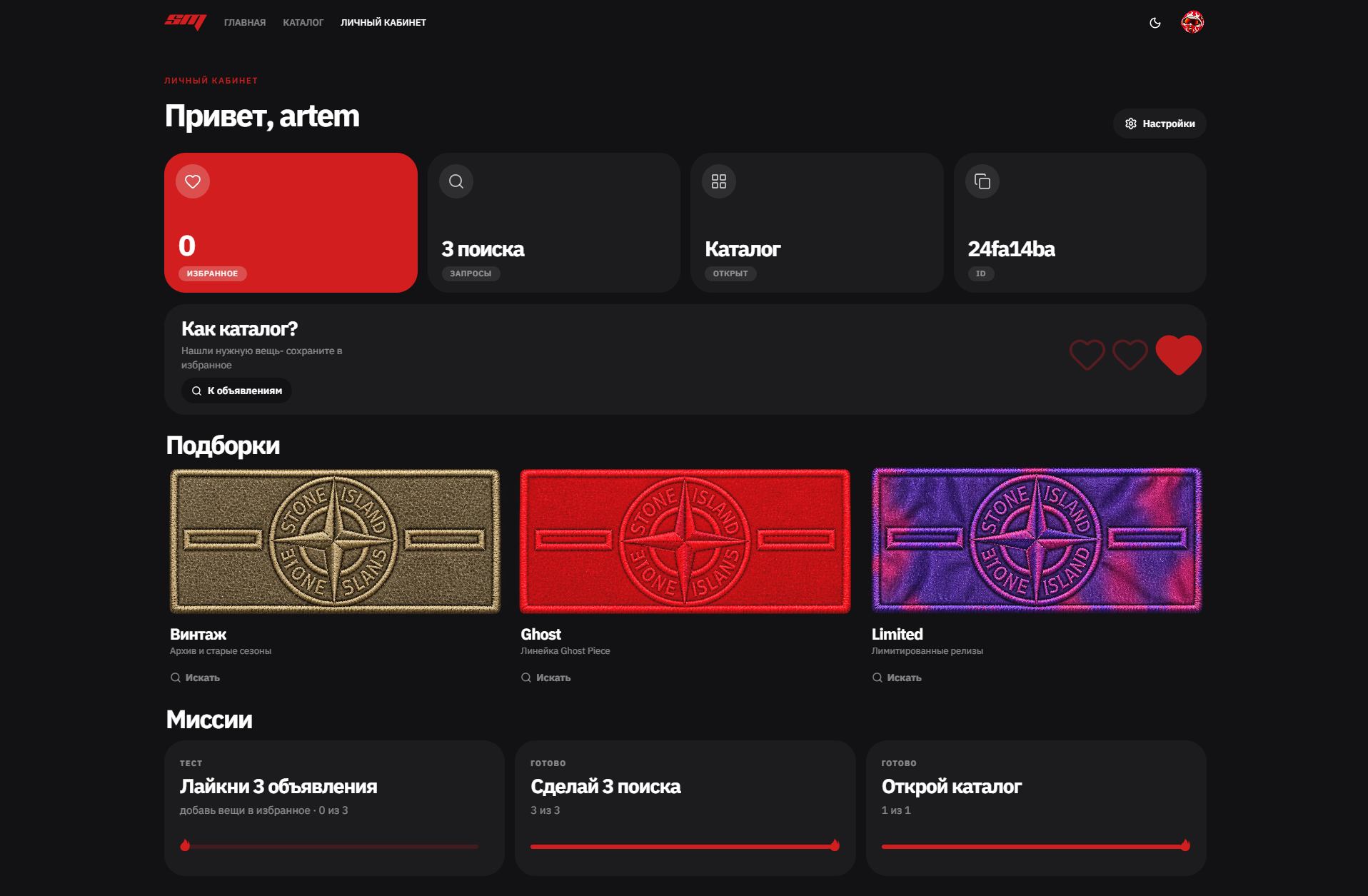This screenshot has width=1368, height=896.
Task: Click the grid icon in Каталог card
Action: point(719,181)
